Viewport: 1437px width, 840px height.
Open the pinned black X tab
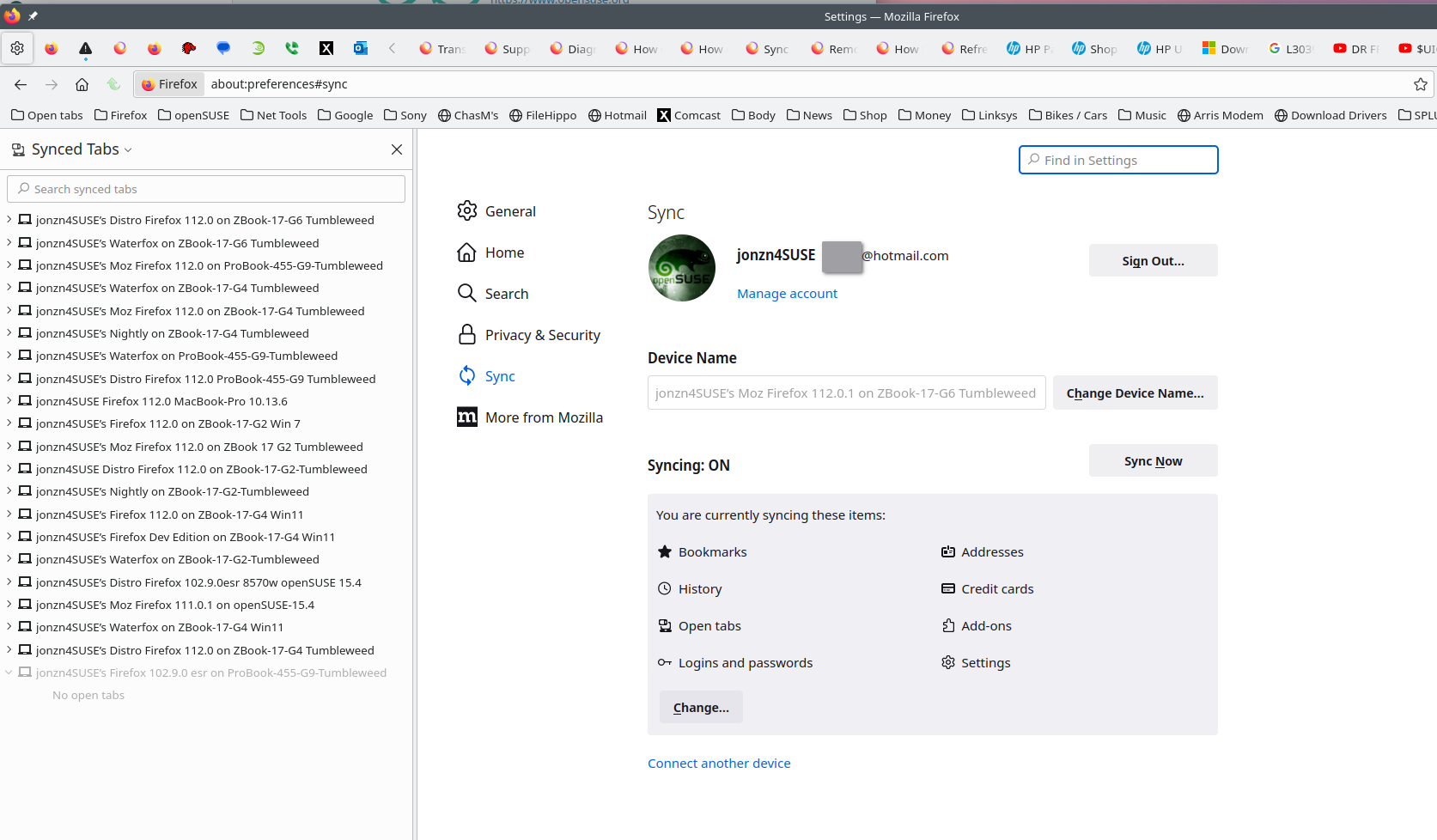[x=326, y=49]
